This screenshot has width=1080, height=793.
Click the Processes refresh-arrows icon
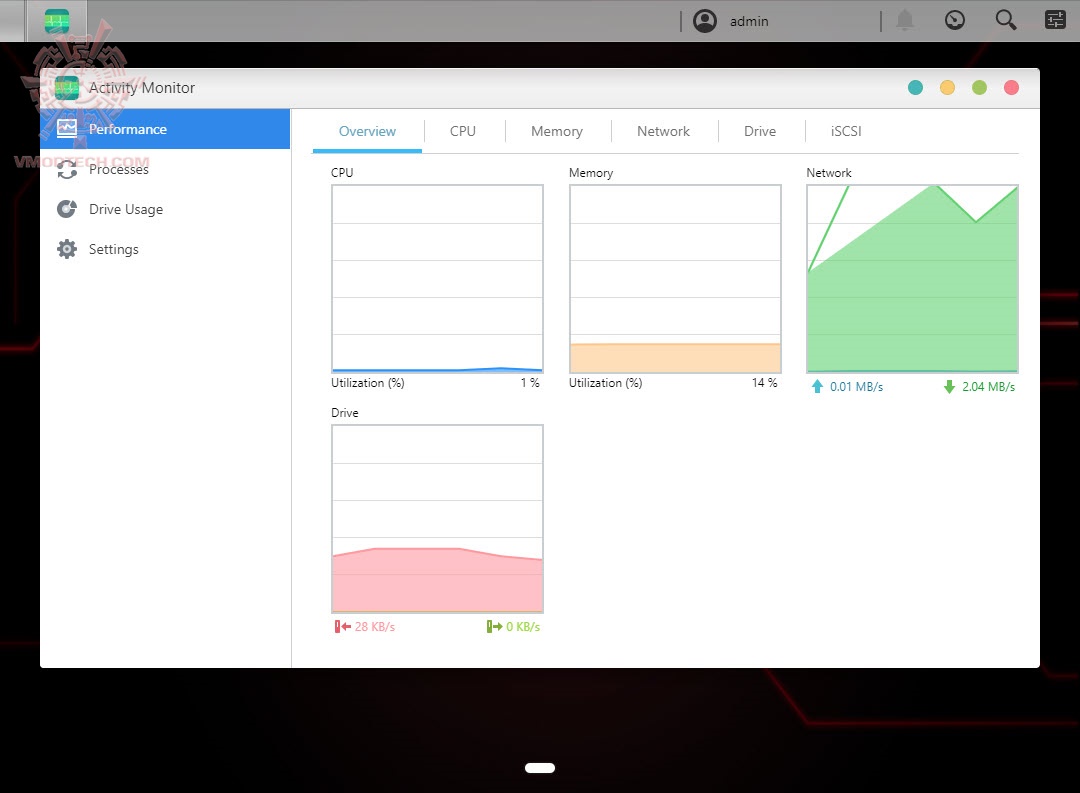tap(67, 169)
